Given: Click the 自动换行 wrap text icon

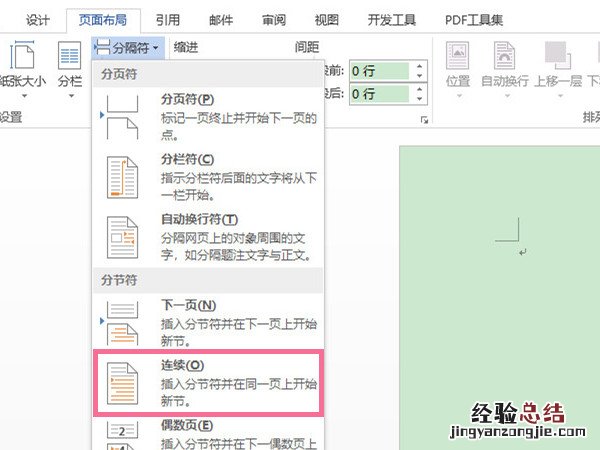Looking at the screenshot, I should pyautogui.click(x=504, y=55).
